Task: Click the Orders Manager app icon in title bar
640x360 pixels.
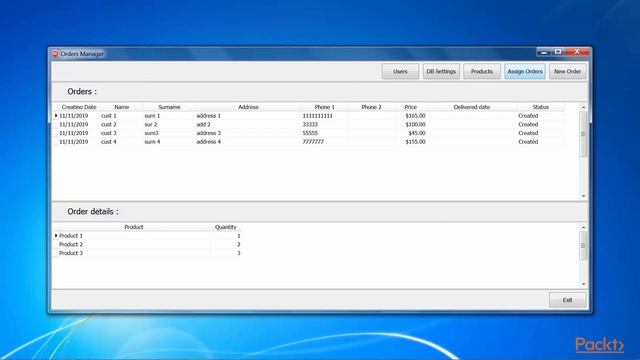Action: [x=56, y=53]
